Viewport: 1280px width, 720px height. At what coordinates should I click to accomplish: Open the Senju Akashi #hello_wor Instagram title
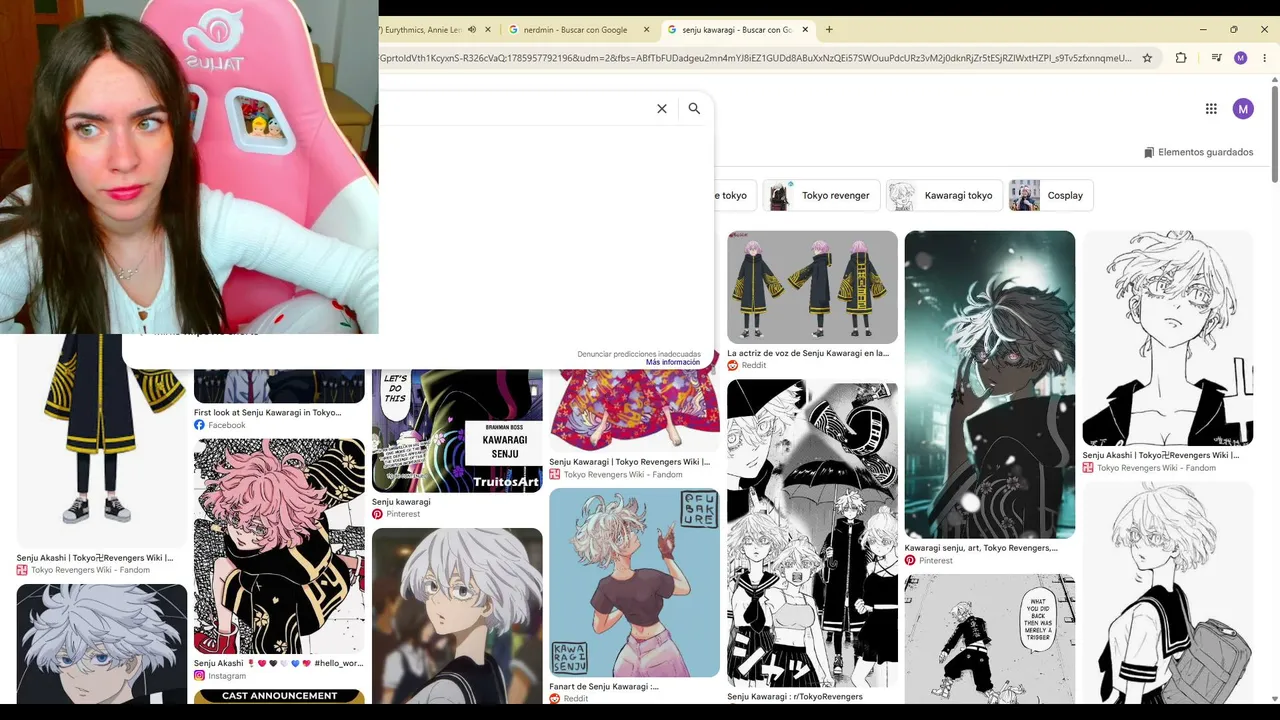click(x=279, y=663)
